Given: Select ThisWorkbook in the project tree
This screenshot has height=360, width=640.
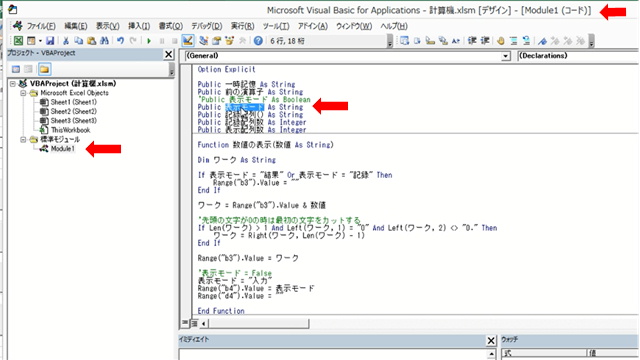Looking at the screenshot, I should (x=70, y=130).
